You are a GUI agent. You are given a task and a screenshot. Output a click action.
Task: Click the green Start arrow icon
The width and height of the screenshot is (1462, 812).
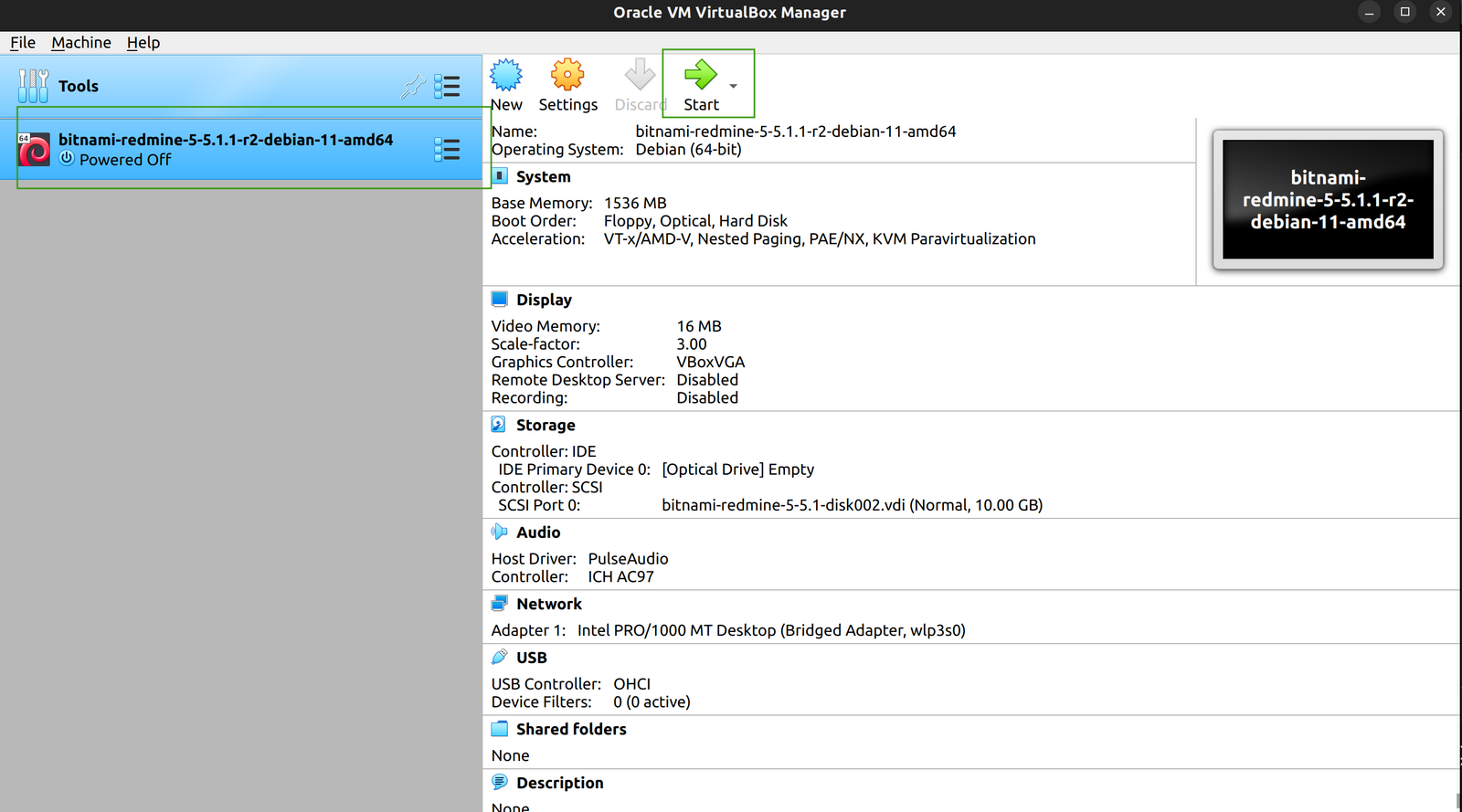click(701, 74)
